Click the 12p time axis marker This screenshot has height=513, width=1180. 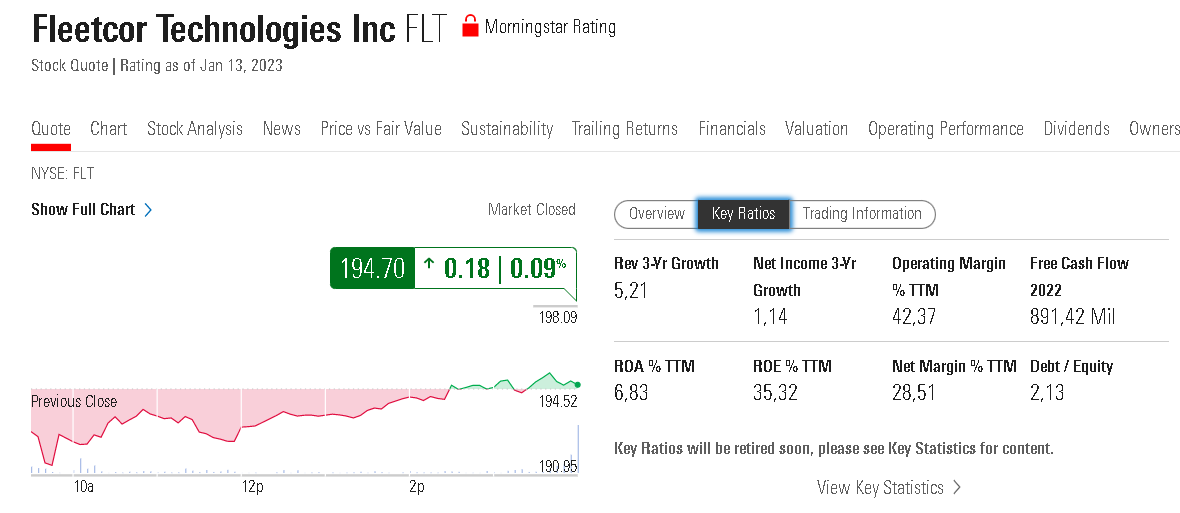[252, 487]
